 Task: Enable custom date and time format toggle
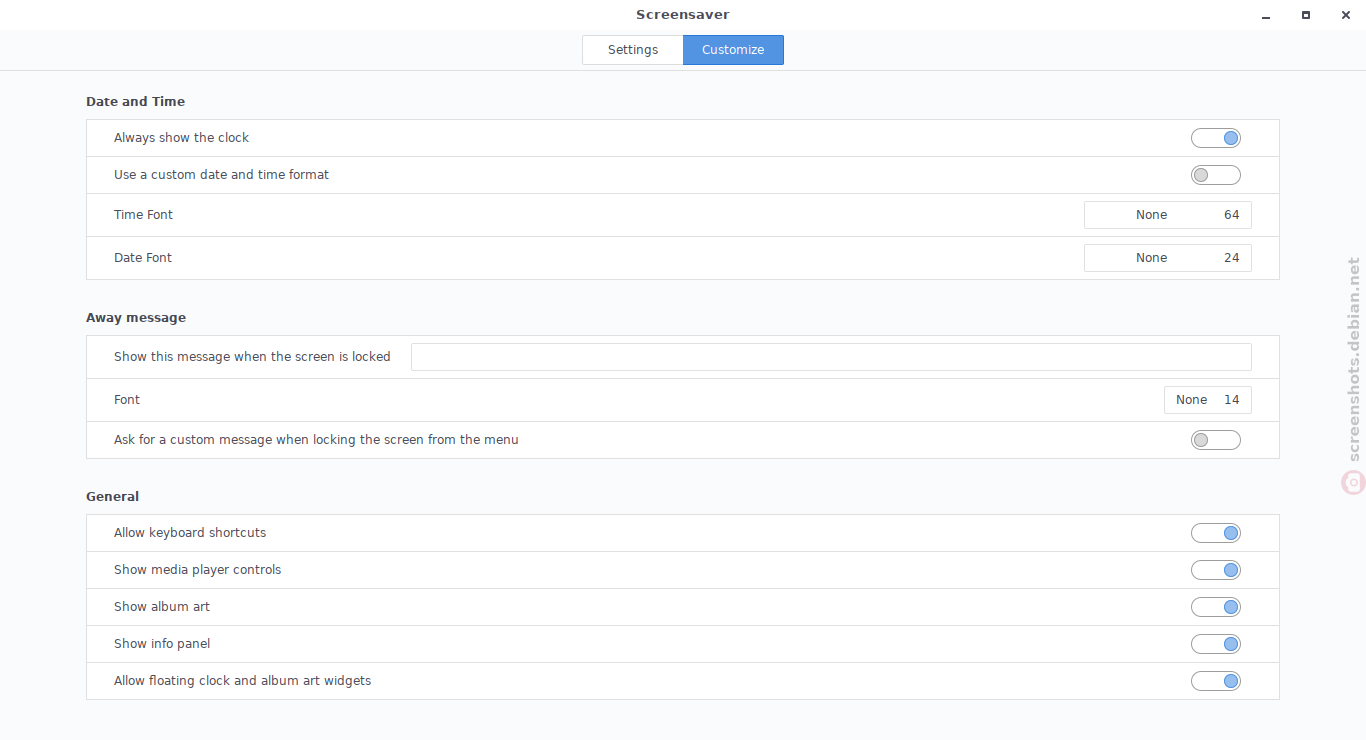click(x=1215, y=175)
